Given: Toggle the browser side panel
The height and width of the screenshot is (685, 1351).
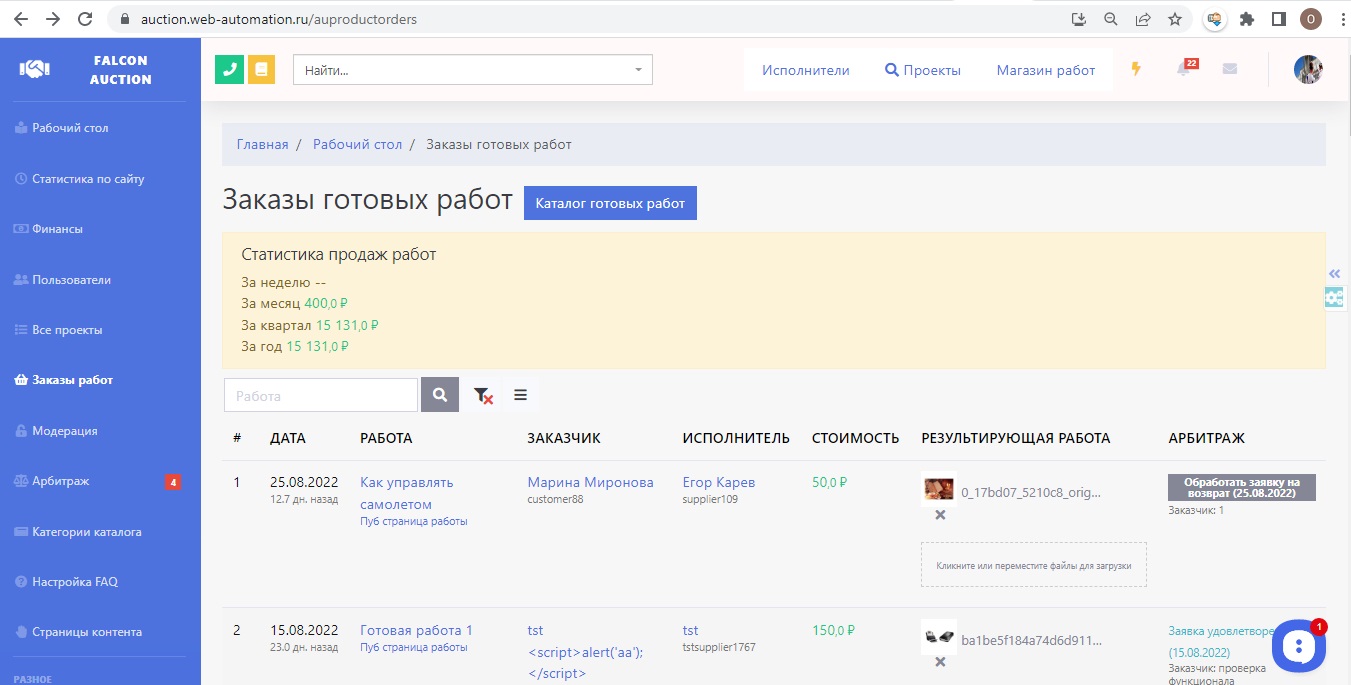Looking at the screenshot, I should point(1278,19).
